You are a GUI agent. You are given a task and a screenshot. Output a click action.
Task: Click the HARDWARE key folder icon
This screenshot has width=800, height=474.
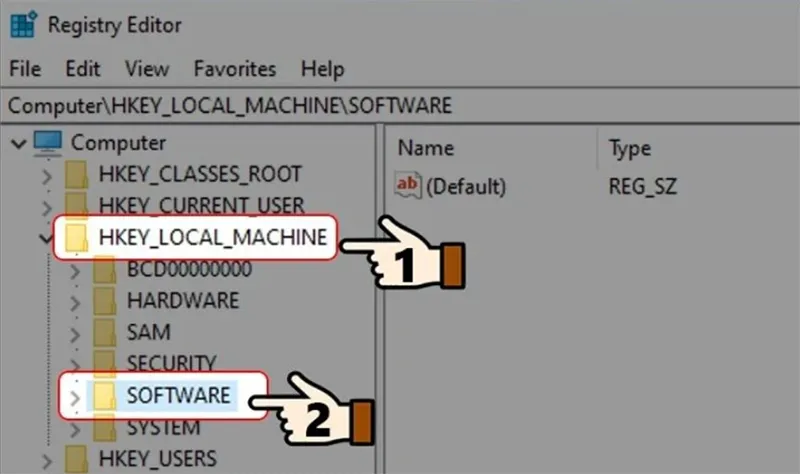coord(105,301)
